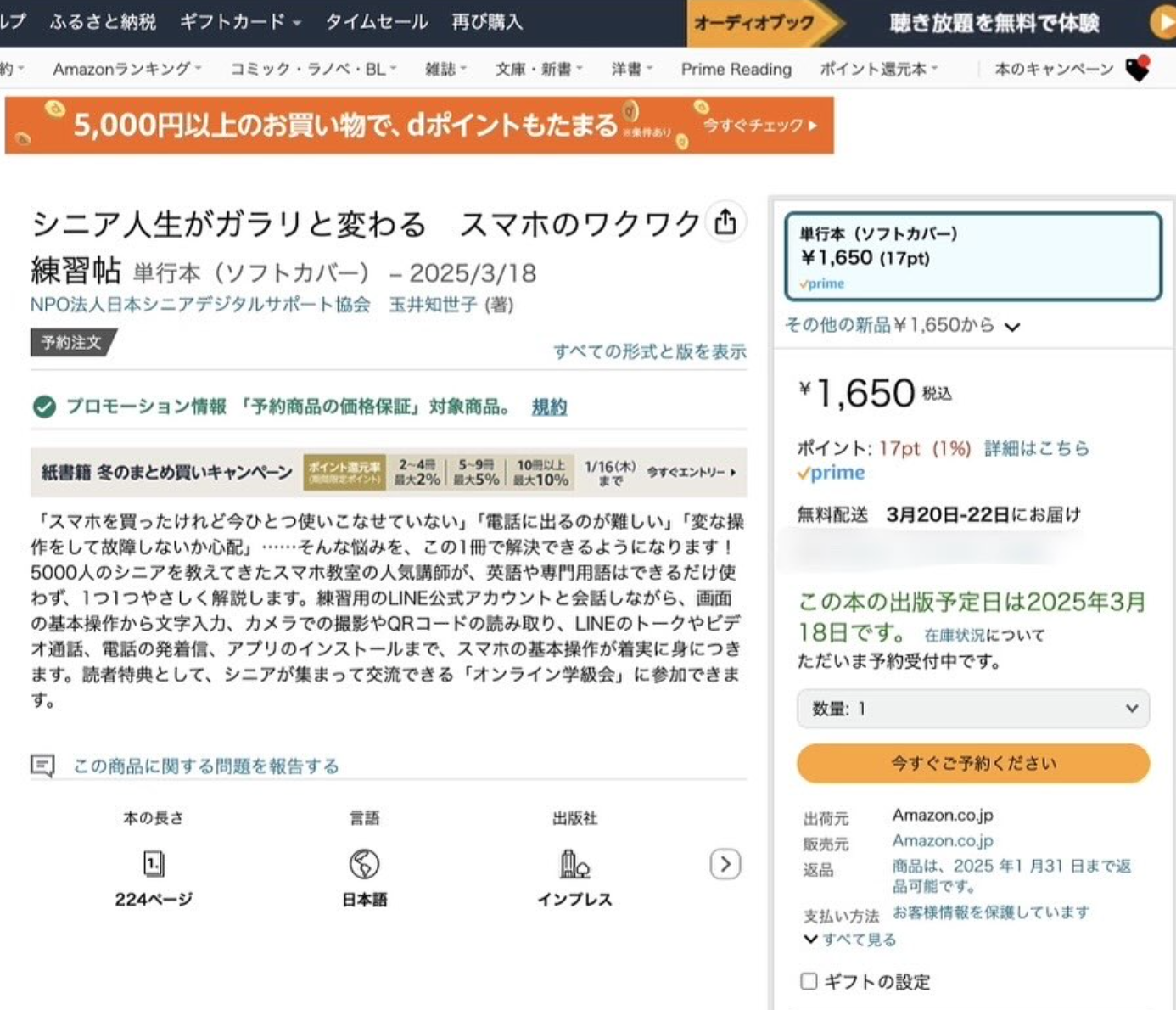The width and height of the screenshot is (1176, 1010).
Task: Open the ポイント還元本 dropdown menu
Action: [x=878, y=69]
